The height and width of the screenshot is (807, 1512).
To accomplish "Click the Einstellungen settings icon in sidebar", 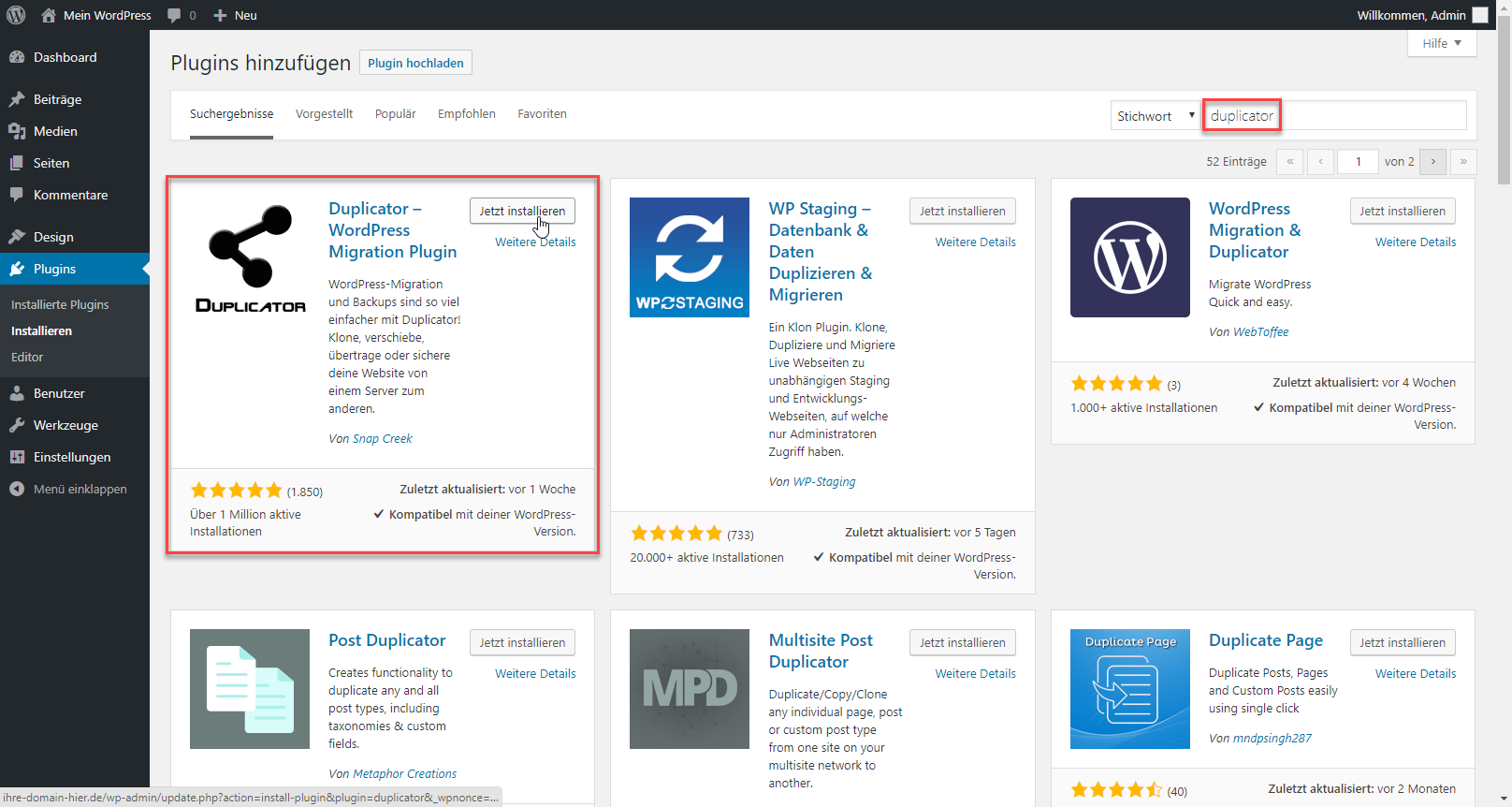I will pos(17,457).
